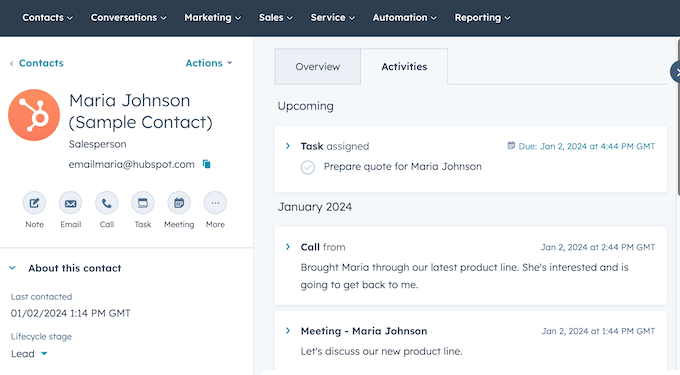Open the Contacts menu in top navigation

pyautogui.click(x=48, y=17)
